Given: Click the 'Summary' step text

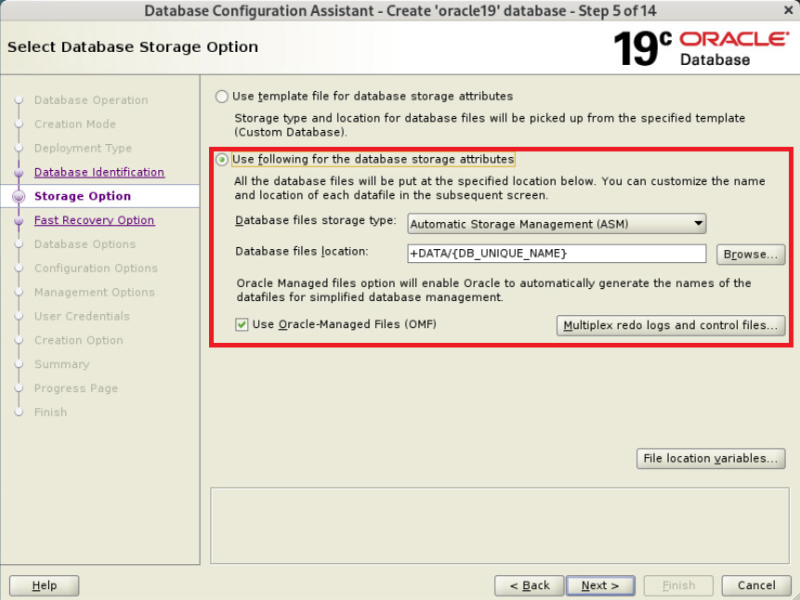Looking at the screenshot, I should (x=62, y=364).
